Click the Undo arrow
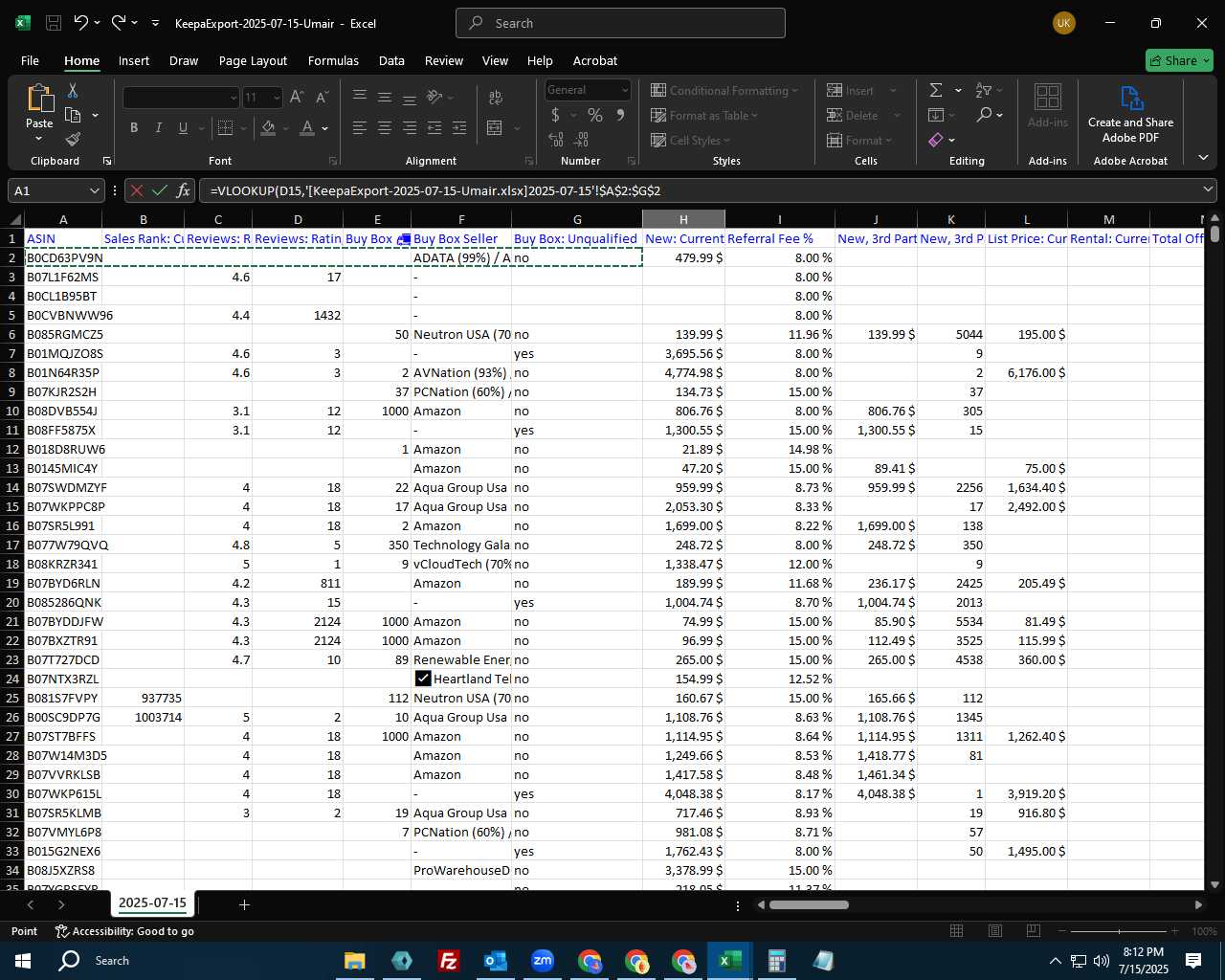 (81, 23)
